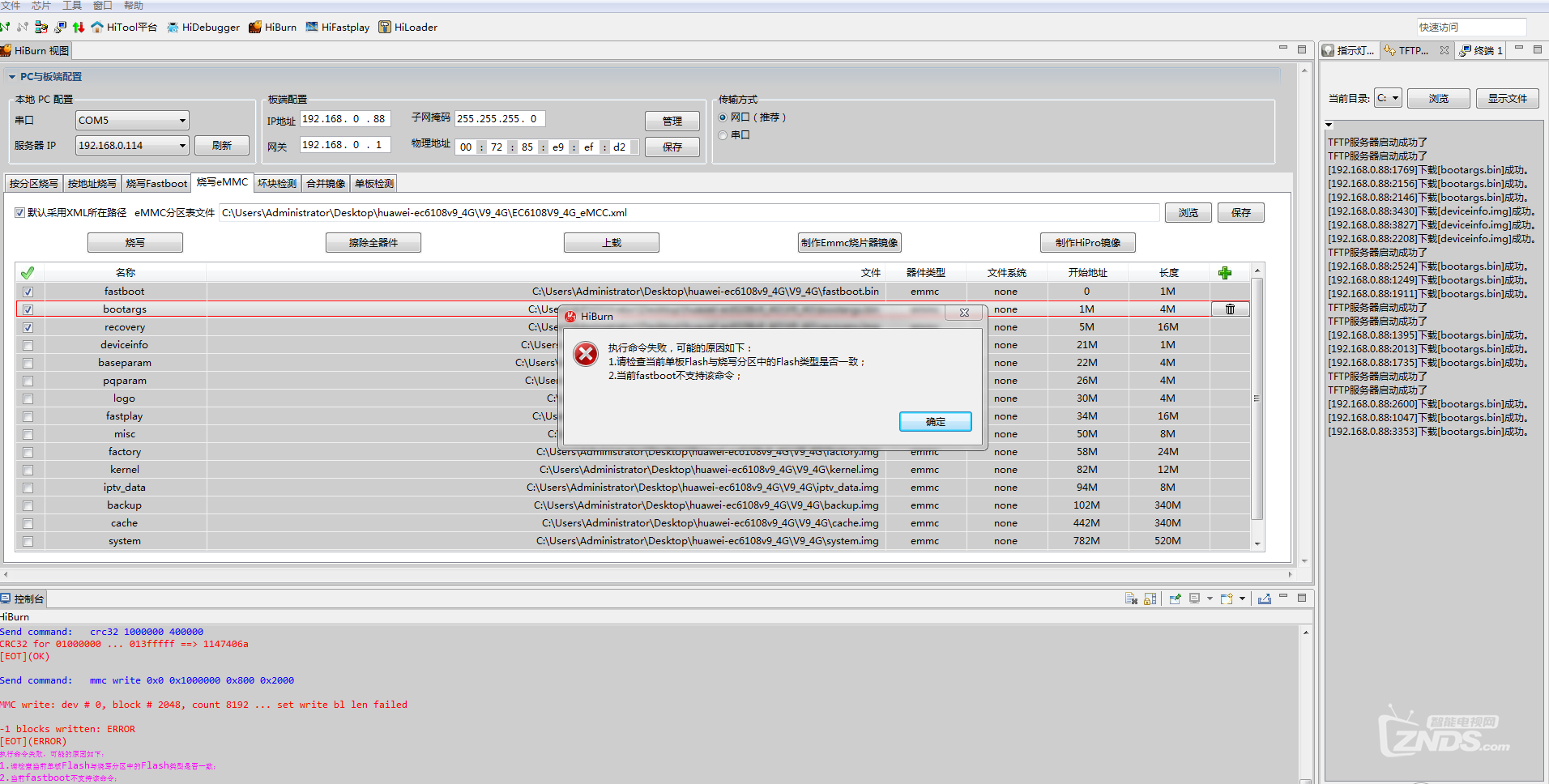Click the partition table vertical scrollbar
This screenshot has width=1549, height=784.
(x=1257, y=398)
